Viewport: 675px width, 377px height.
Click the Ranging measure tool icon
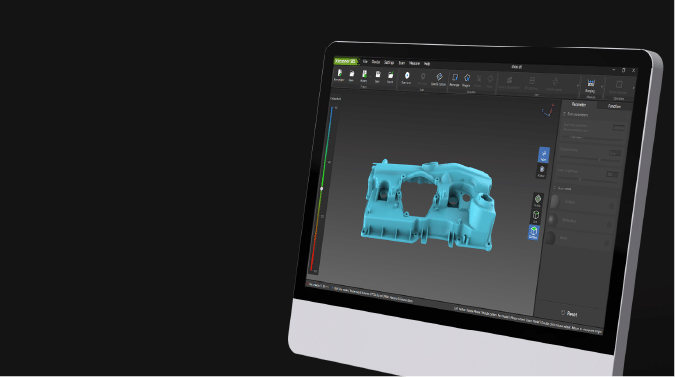[x=591, y=85]
